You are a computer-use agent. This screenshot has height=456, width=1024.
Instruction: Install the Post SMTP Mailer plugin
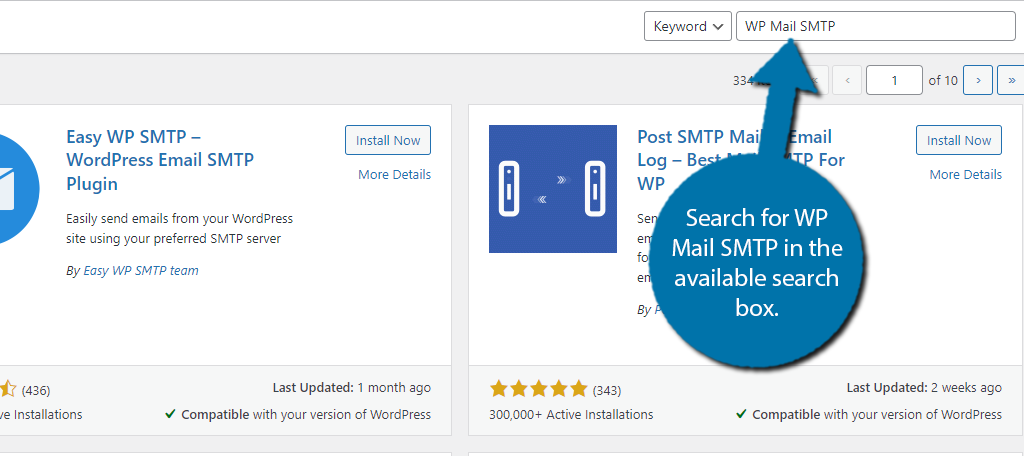958,141
